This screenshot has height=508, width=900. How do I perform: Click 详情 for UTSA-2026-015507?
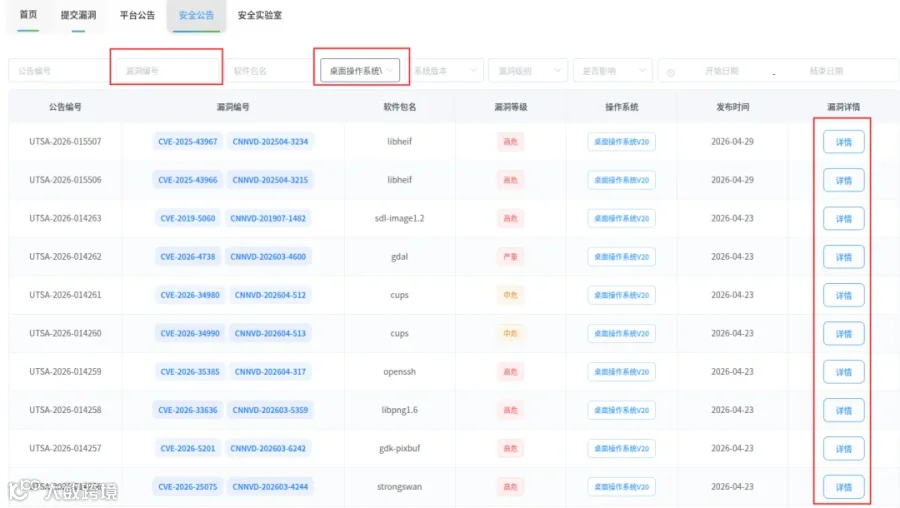843,142
